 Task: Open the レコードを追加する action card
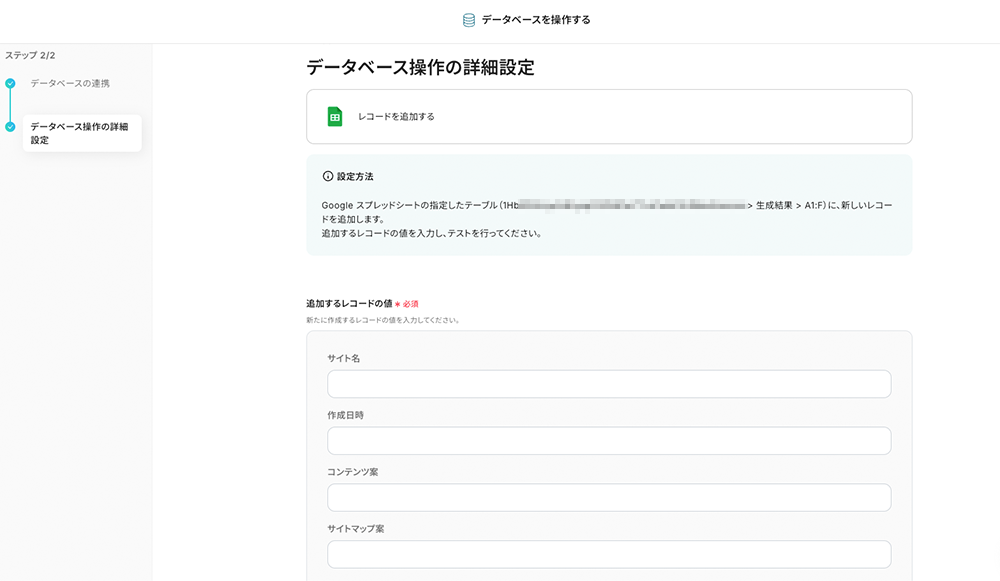[608, 117]
